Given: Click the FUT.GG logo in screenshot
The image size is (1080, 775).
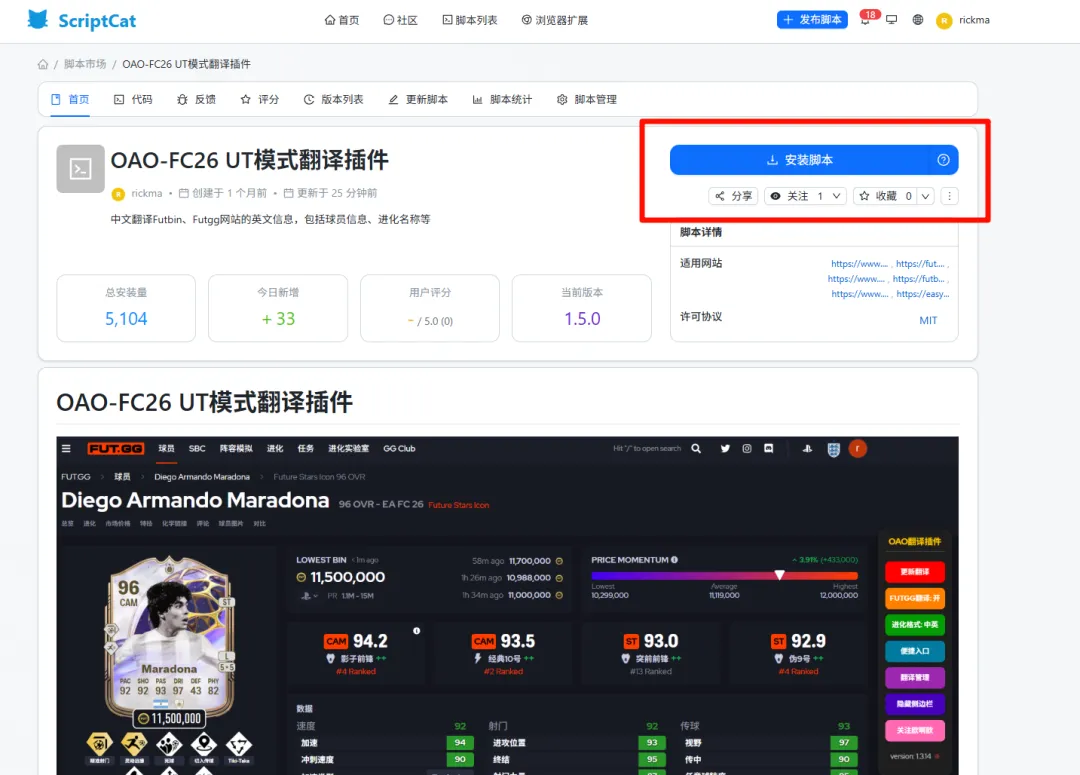Looking at the screenshot, I should click(116, 448).
